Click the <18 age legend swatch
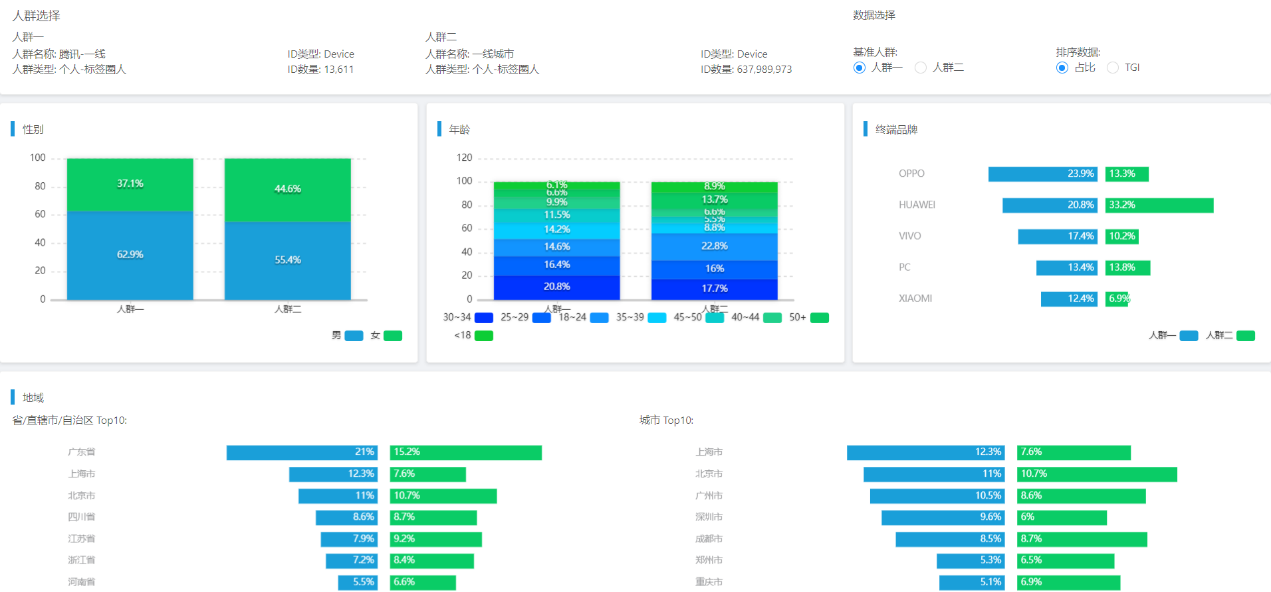Viewport: 1271px width, 592px height. click(484, 336)
